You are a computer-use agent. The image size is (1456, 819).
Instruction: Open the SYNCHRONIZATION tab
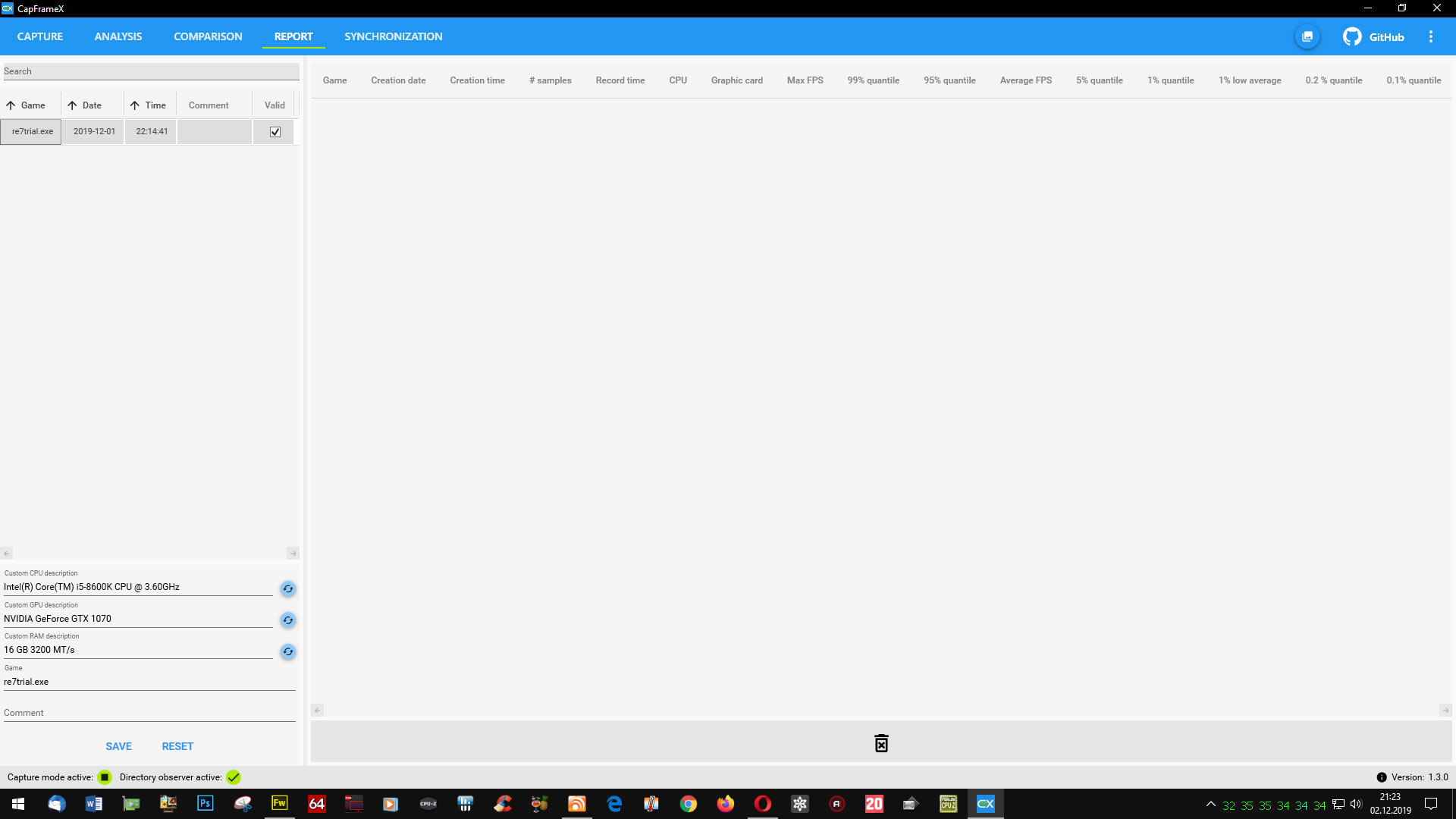pyautogui.click(x=393, y=36)
